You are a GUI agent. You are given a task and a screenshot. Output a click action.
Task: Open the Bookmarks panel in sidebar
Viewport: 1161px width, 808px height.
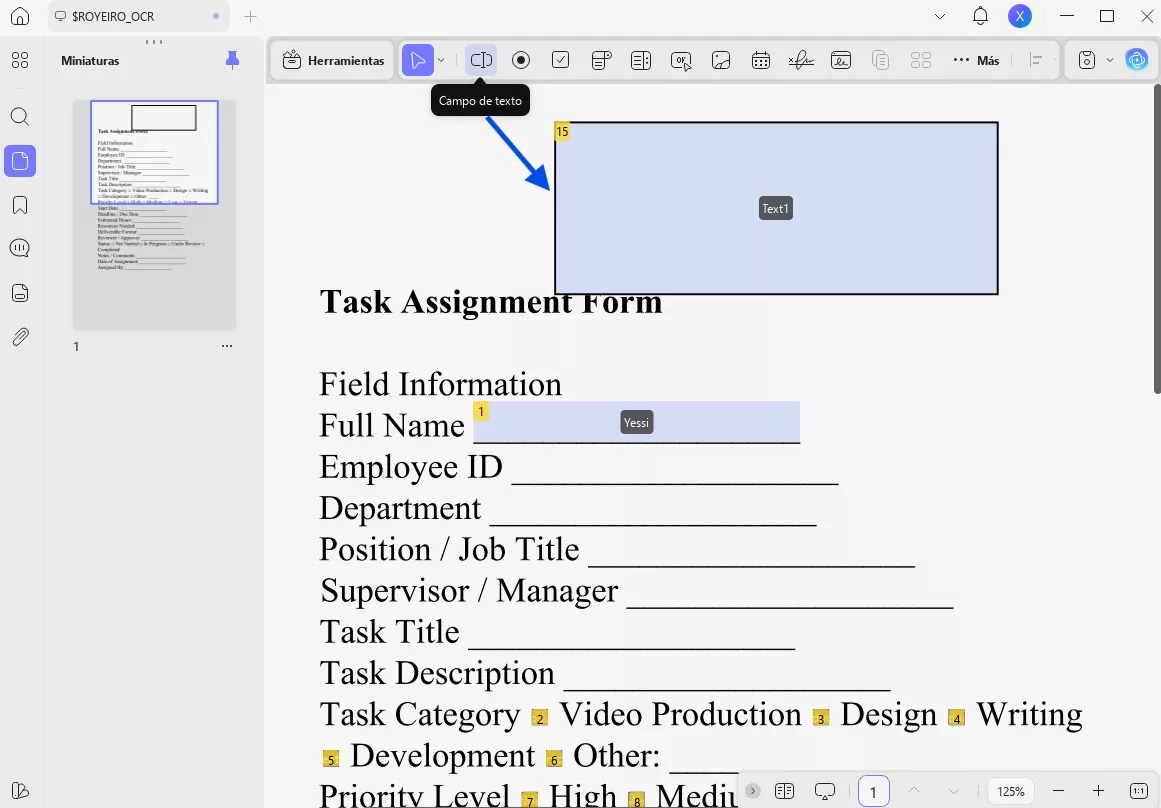point(20,205)
